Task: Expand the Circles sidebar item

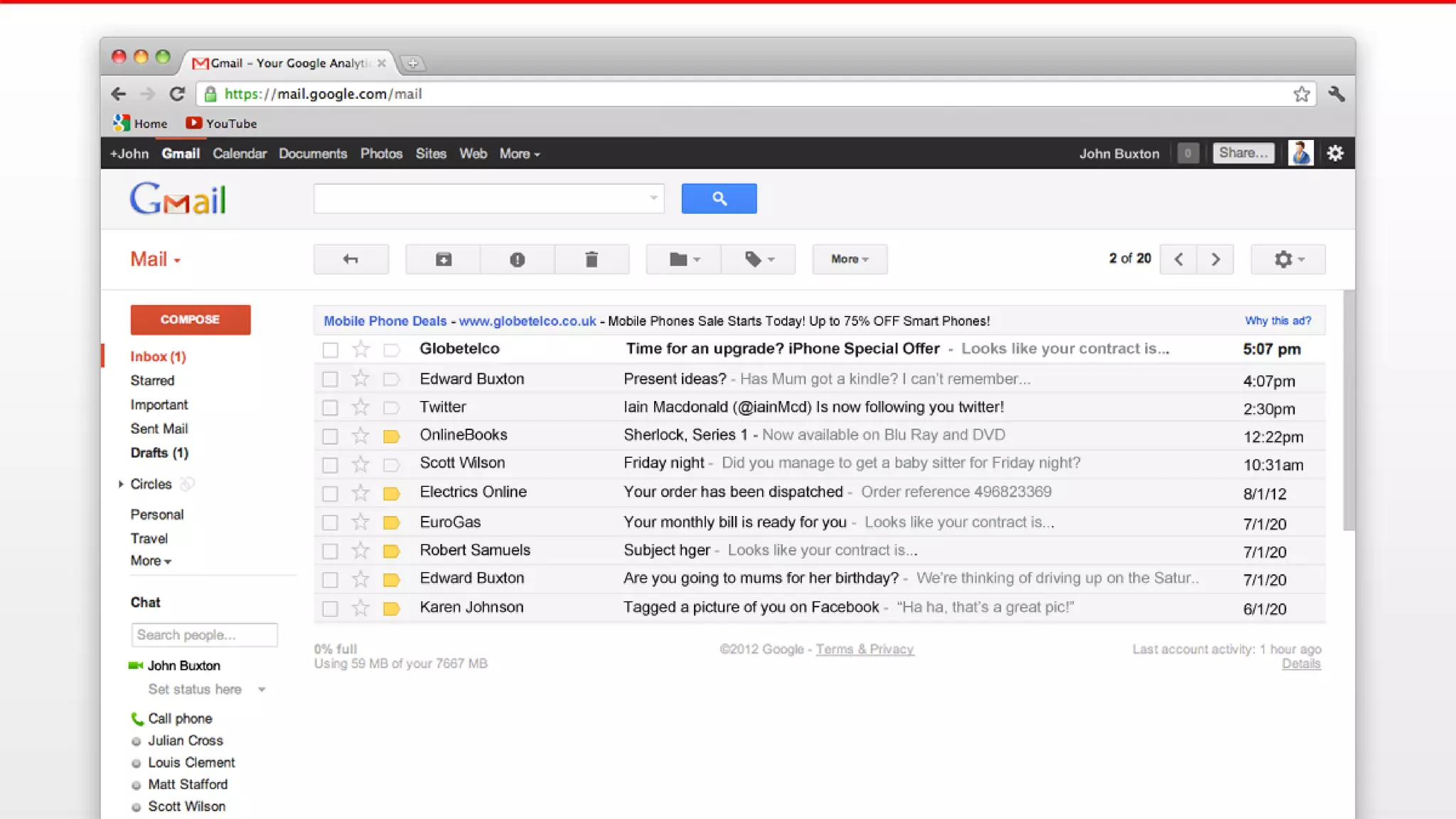Action: (121, 484)
